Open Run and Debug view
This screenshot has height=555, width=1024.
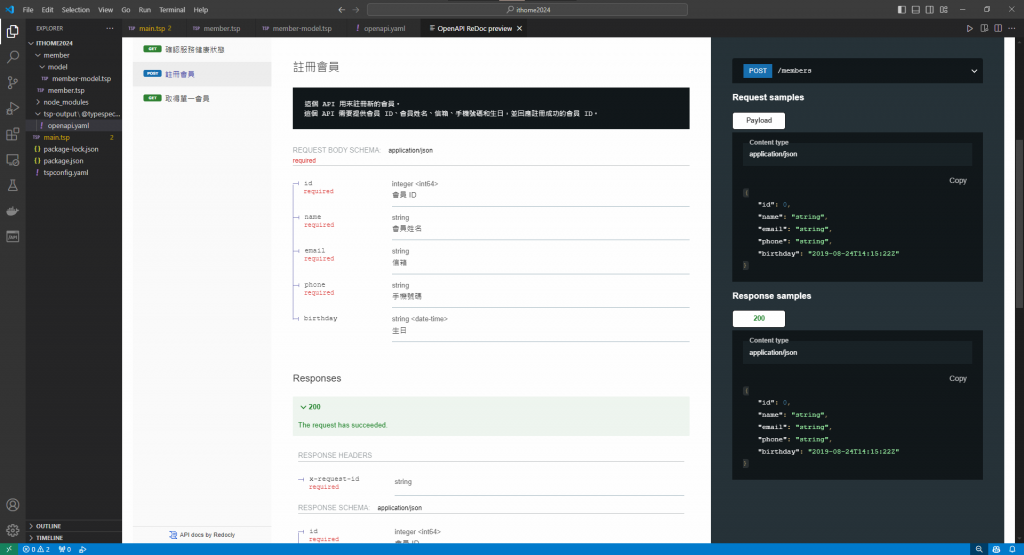coord(12,108)
